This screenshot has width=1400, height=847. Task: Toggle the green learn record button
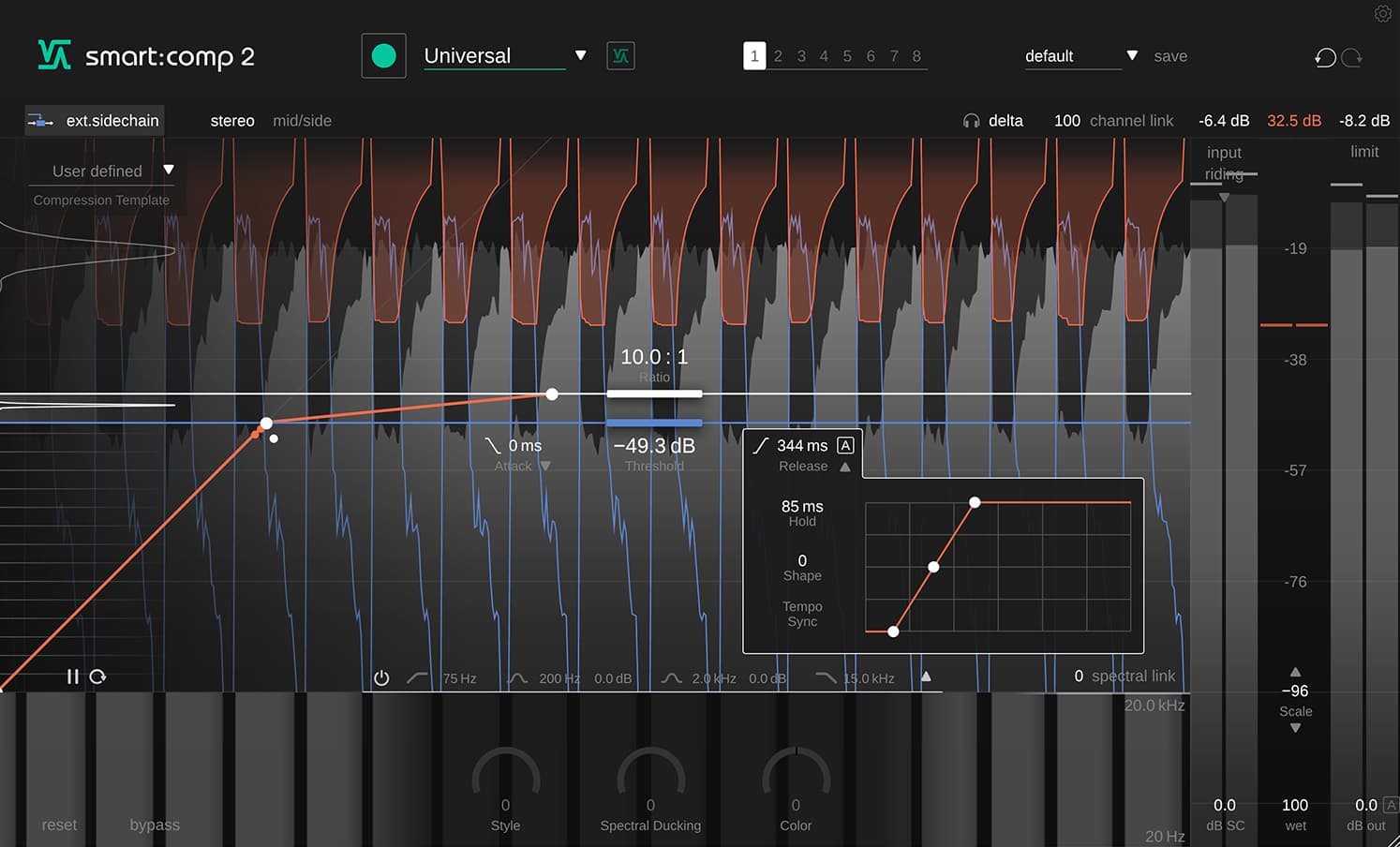(x=383, y=56)
